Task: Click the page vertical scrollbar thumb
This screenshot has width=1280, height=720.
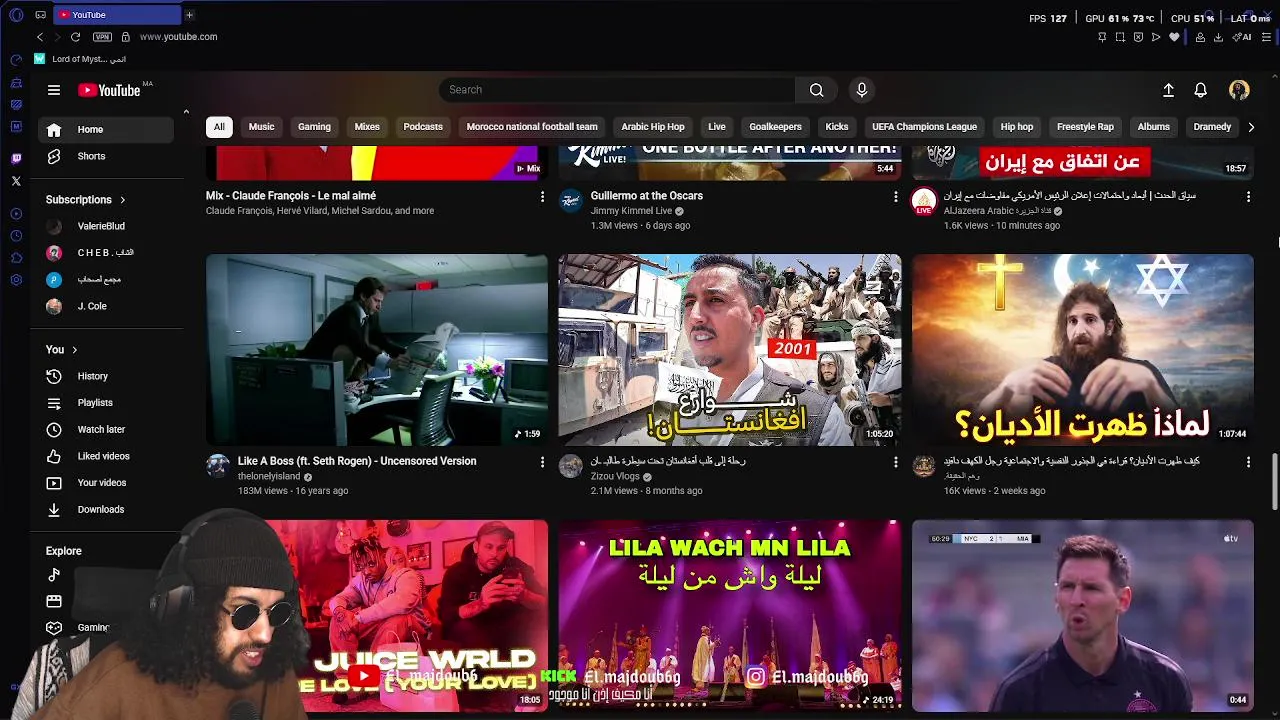Action: [1274, 482]
